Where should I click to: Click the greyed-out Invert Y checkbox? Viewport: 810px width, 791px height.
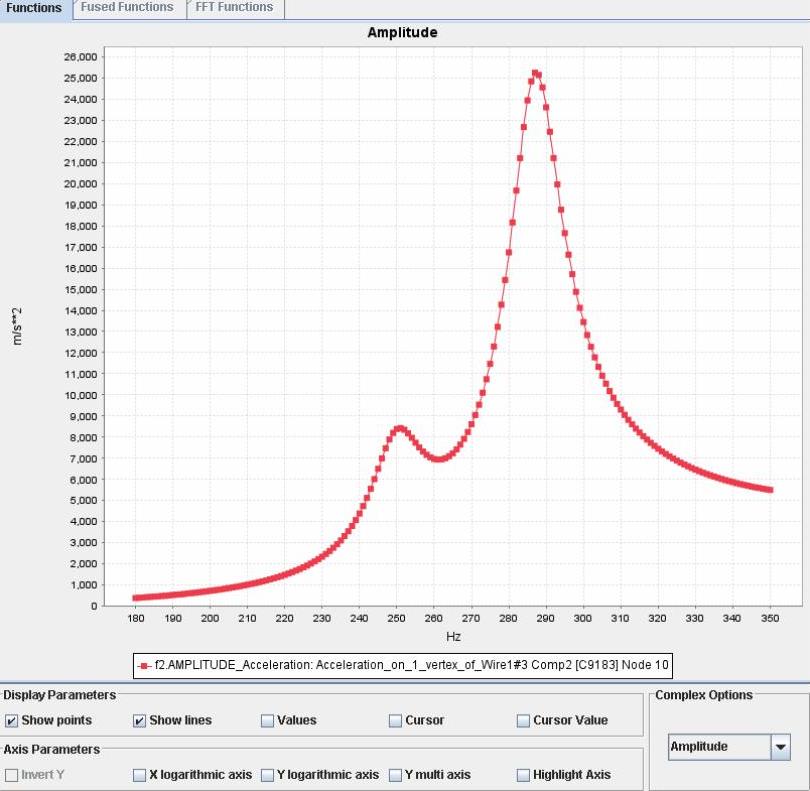click(12, 775)
